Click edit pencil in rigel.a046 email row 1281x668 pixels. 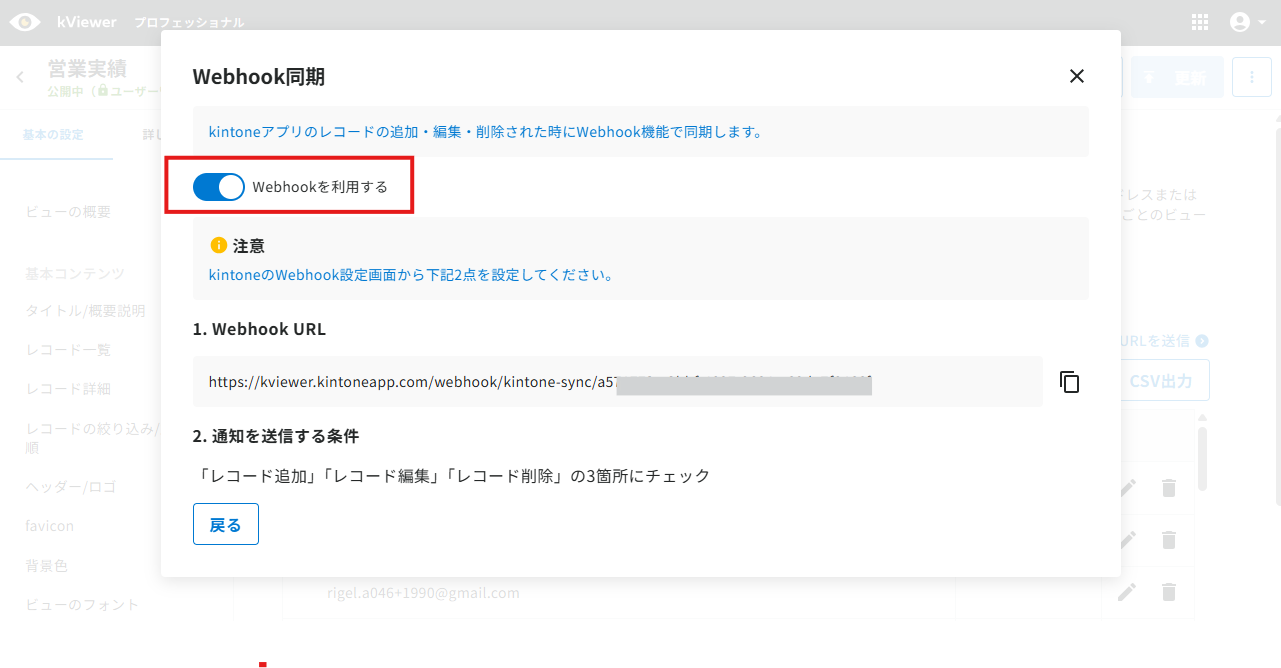1128,592
